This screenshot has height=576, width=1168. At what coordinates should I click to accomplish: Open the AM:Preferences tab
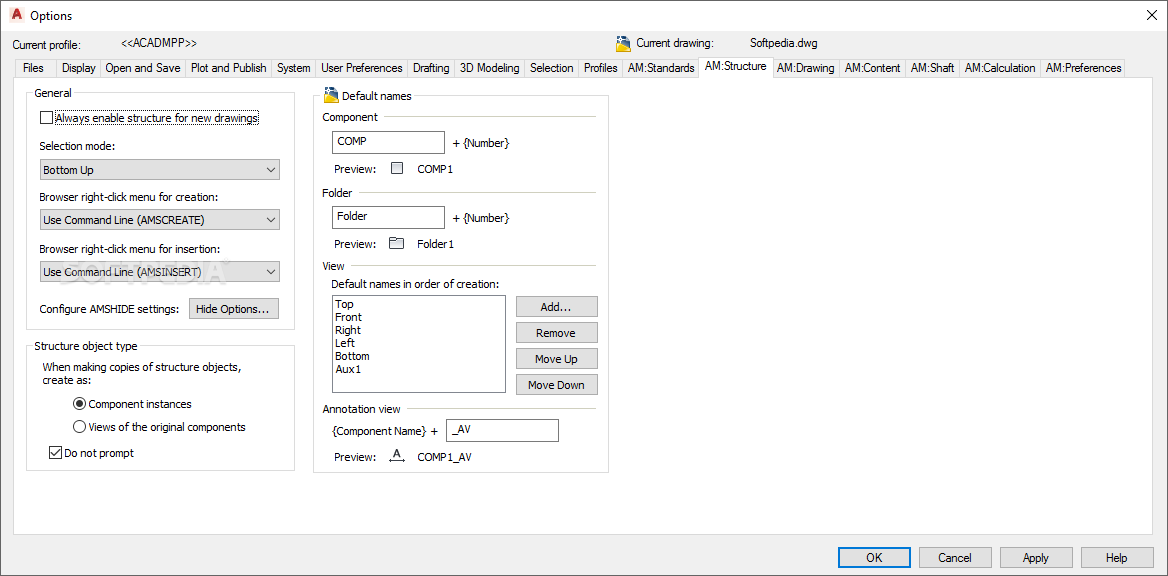click(x=1083, y=68)
